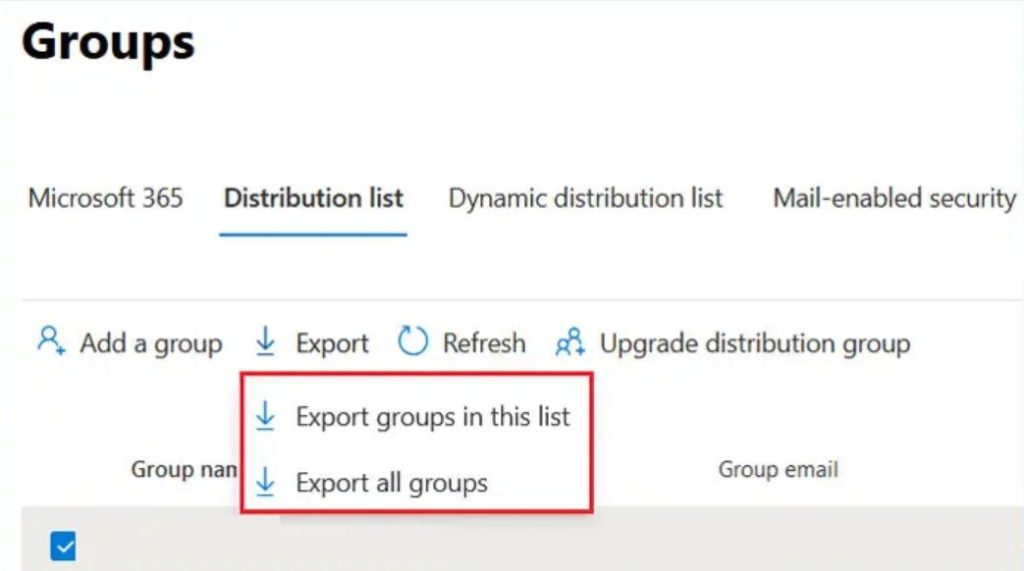
Task: Switch to the Microsoft 365 tab
Action: pos(106,198)
